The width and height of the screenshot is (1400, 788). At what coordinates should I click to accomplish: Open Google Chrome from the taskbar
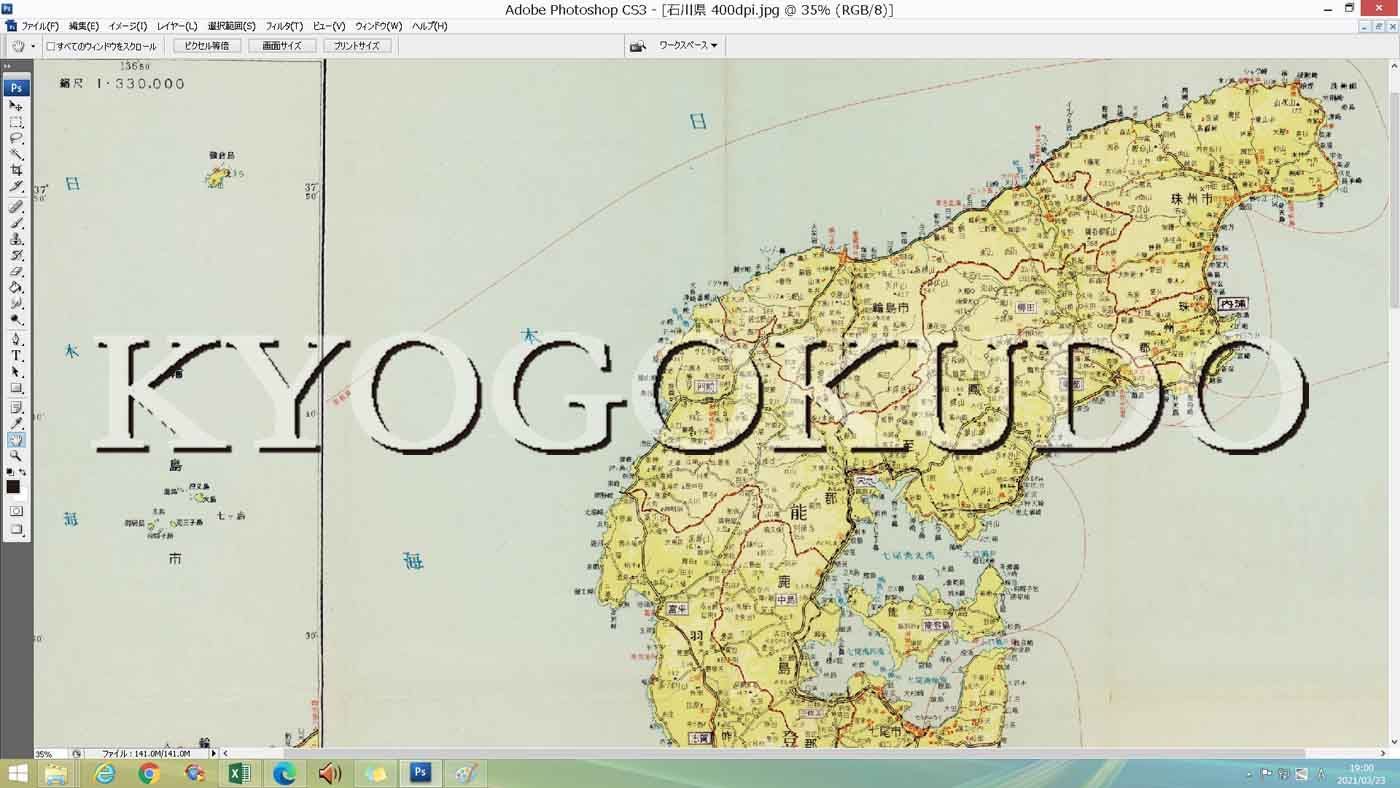coord(149,773)
